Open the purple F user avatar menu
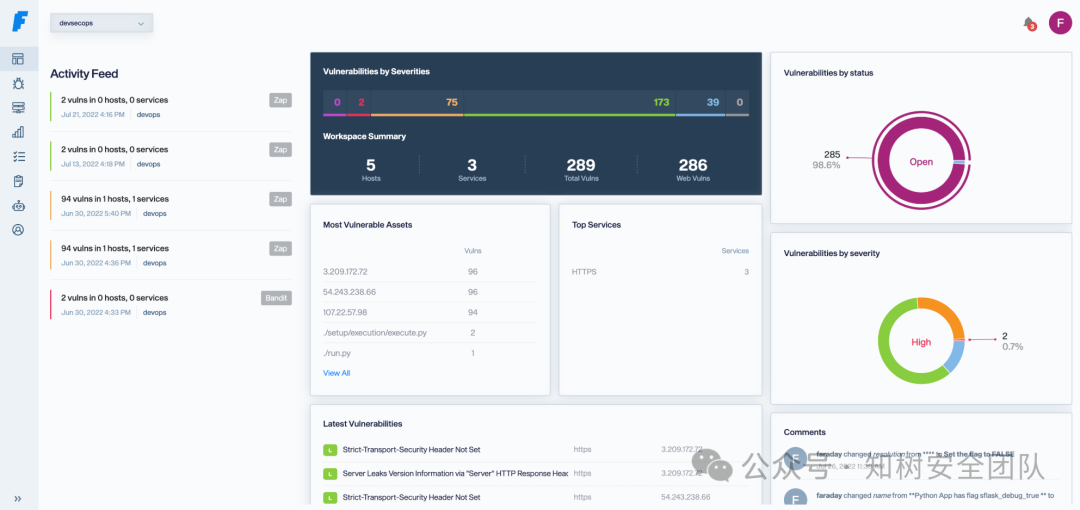Image resolution: width=1080 pixels, height=510 pixels. click(x=1060, y=23)
